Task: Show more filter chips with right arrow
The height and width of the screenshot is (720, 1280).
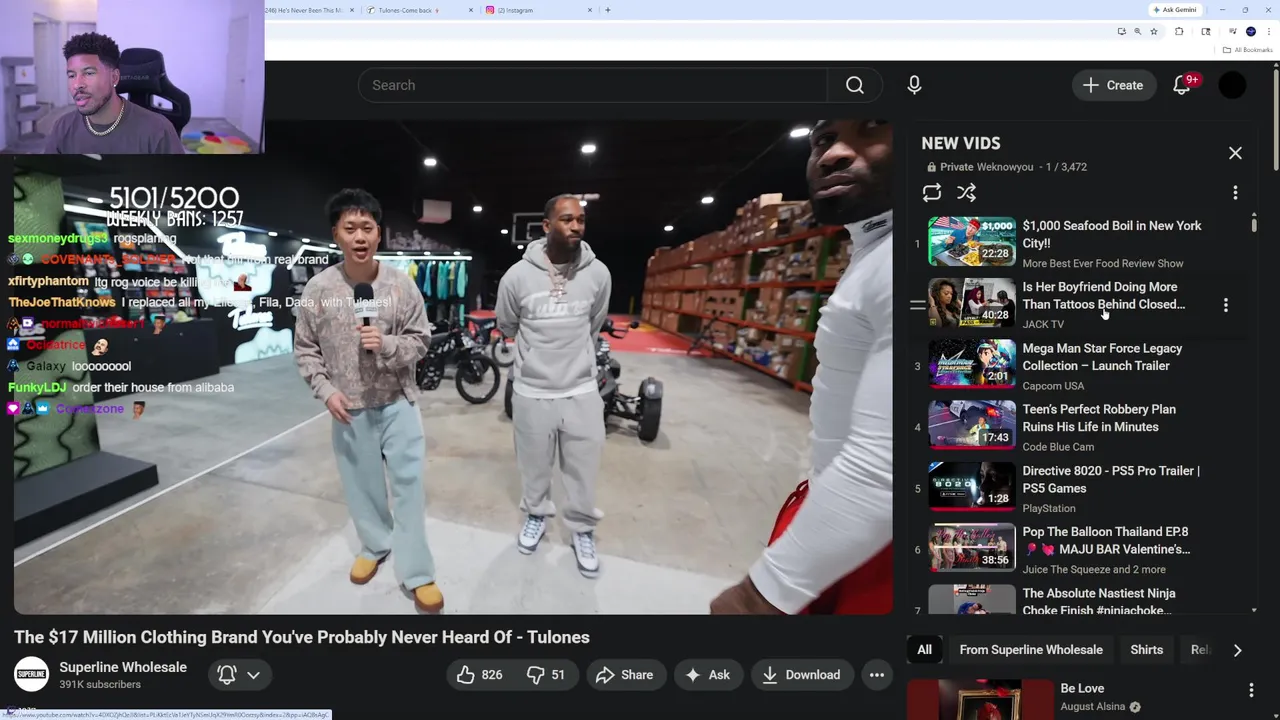Action: point(1237,650)
